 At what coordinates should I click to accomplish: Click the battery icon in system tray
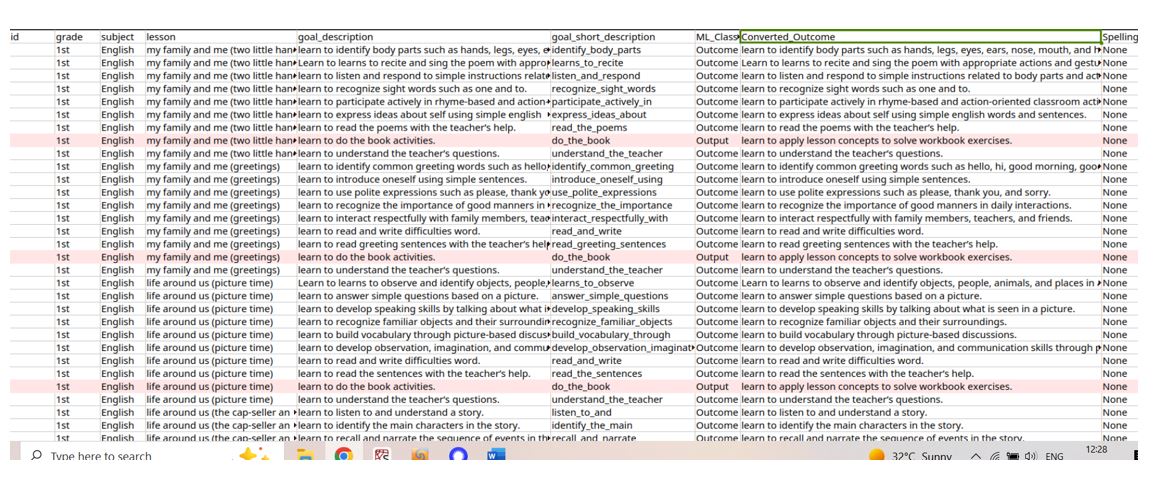[1013, 456]
